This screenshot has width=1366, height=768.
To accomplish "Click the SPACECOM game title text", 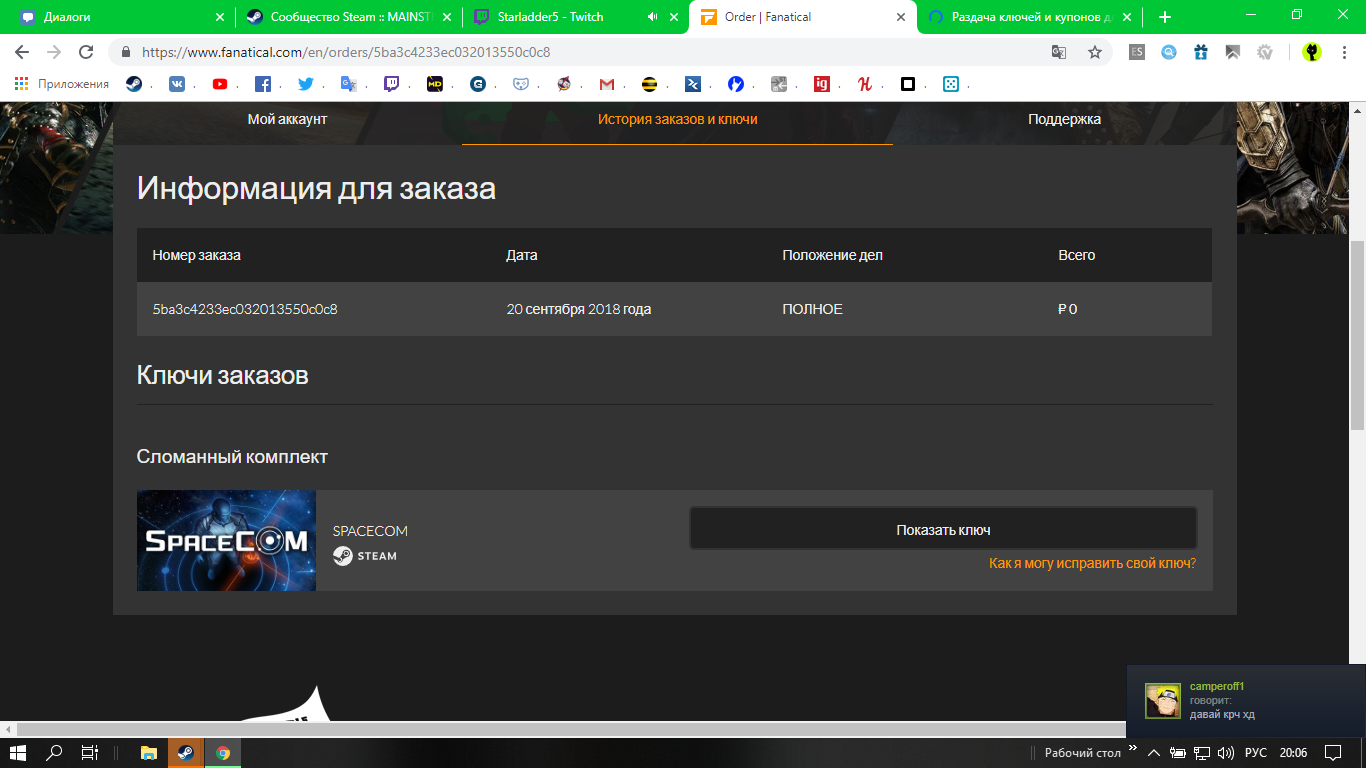I will [370, 531].
